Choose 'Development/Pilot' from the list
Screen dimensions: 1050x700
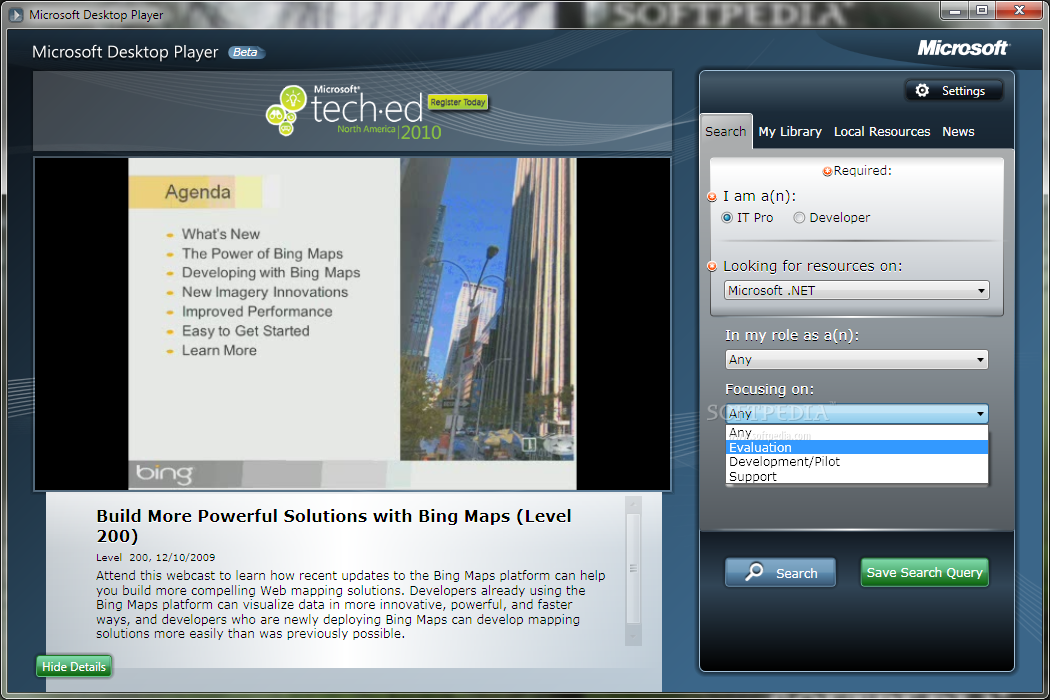(x=856, y=462)
